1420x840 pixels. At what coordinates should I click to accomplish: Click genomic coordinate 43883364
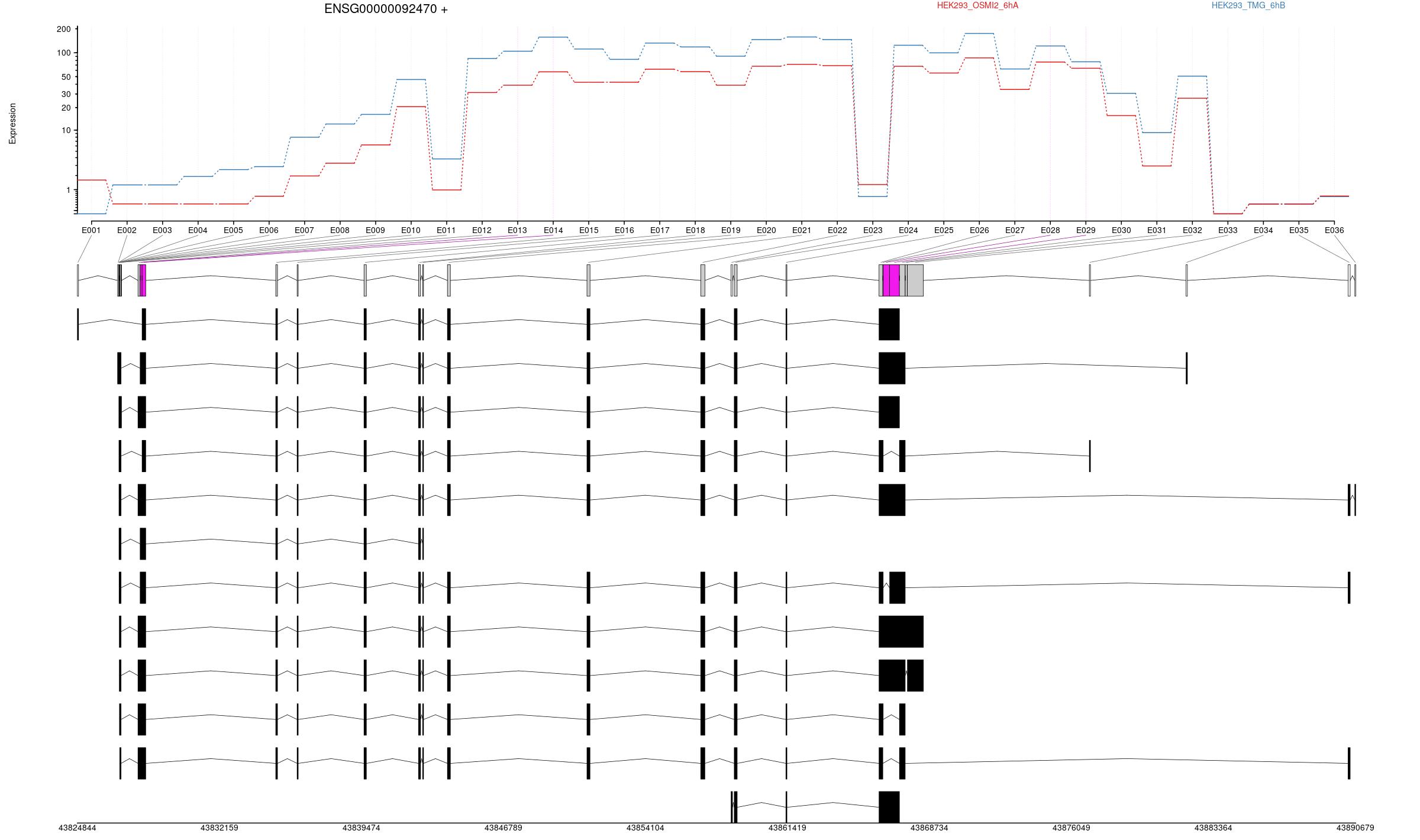(1214, 828)
